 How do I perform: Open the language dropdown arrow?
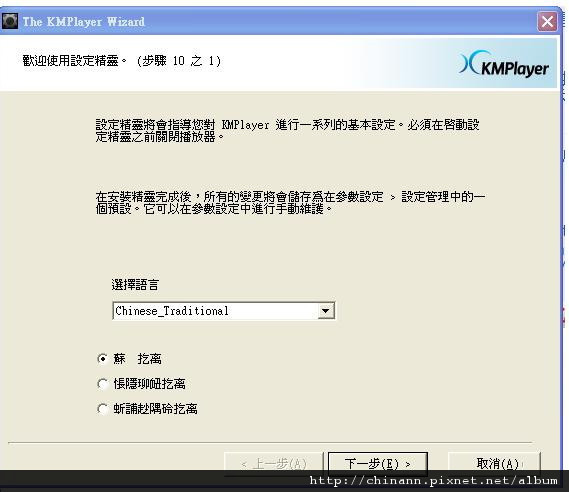pos(326,311)
